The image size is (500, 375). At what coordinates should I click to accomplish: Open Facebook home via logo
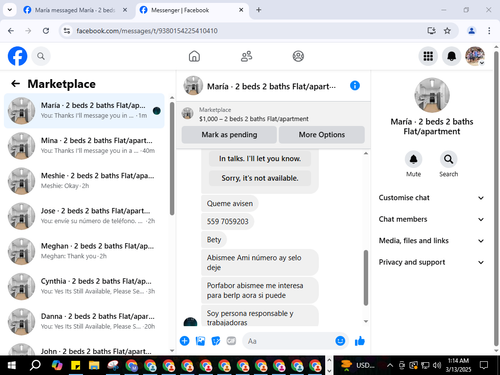pos(17,56)
